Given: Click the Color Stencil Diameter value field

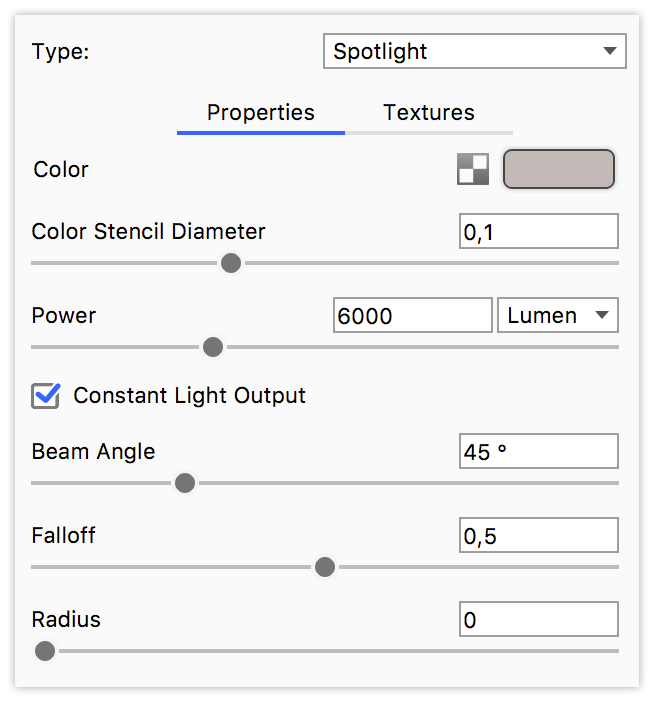Looking at the screenshot, I should point(538,232).
